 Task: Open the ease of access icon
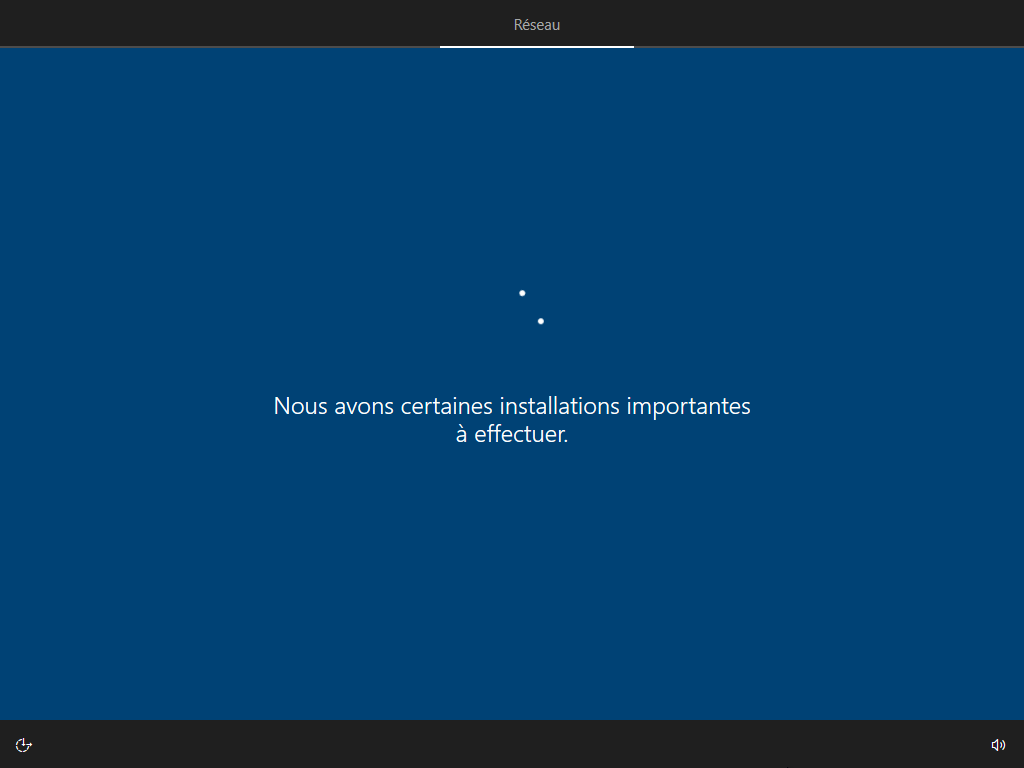24,745
